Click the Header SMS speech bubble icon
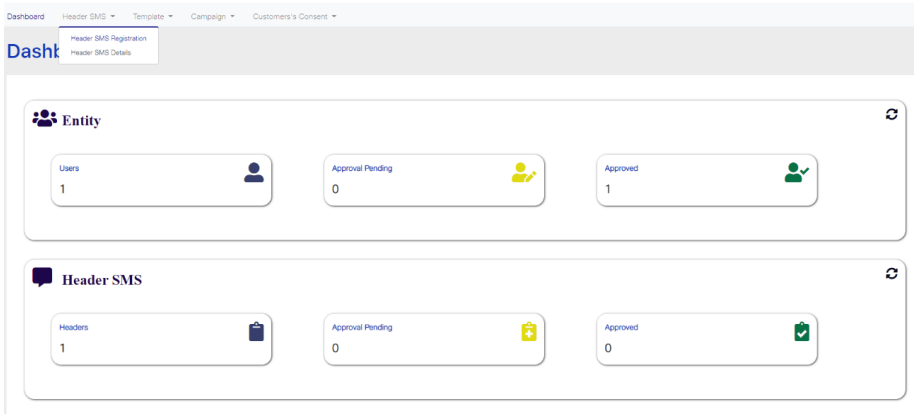 (43, 277)
